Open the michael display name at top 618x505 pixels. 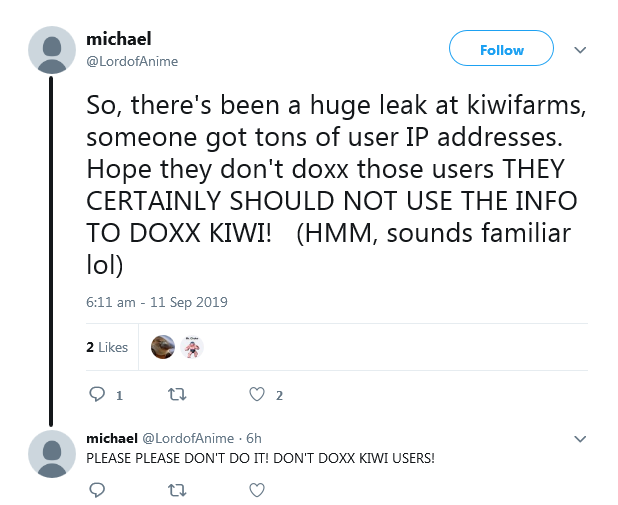tap(119, 39)
